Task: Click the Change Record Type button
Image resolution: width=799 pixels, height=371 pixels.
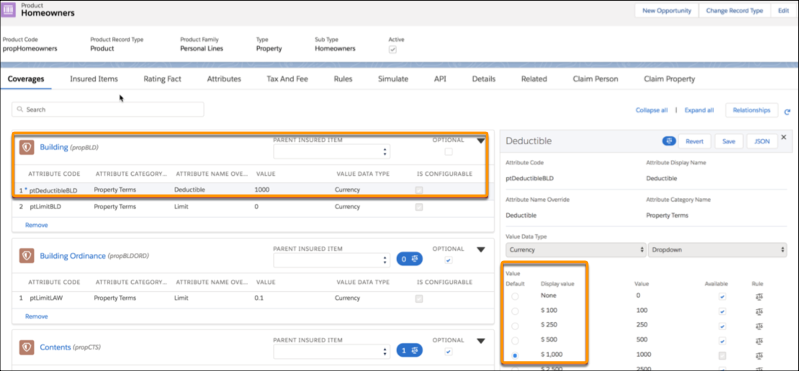Action: click(734, 11)
